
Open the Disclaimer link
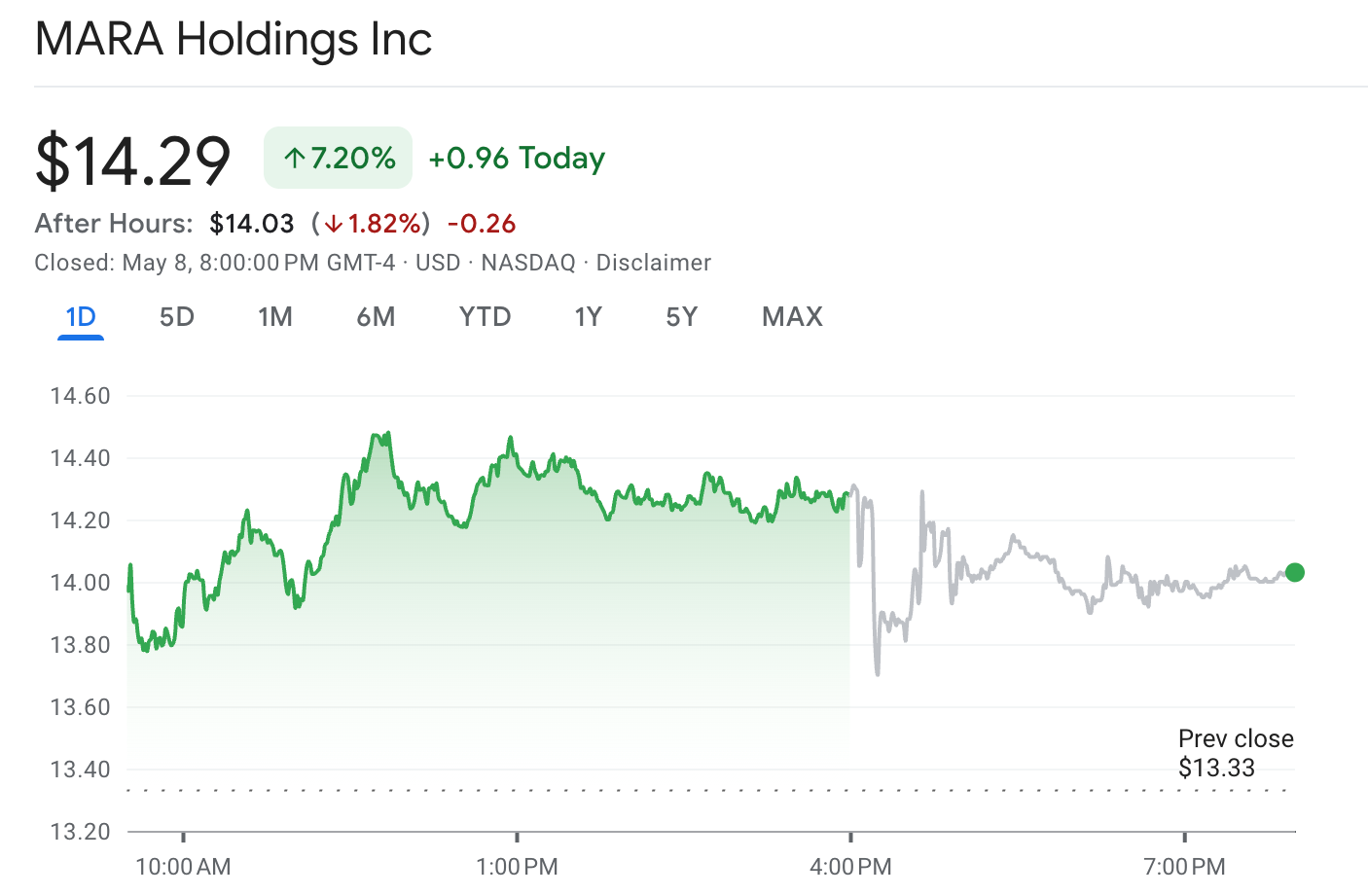[653, 262]
